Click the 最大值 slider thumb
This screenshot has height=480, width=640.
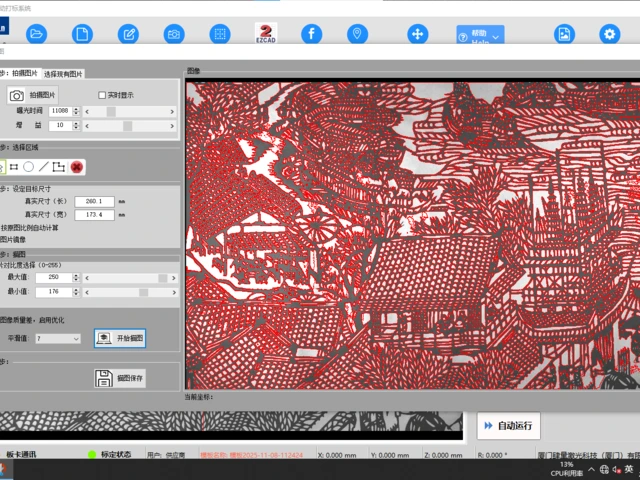pyautogui.click(x=162, y=278)
